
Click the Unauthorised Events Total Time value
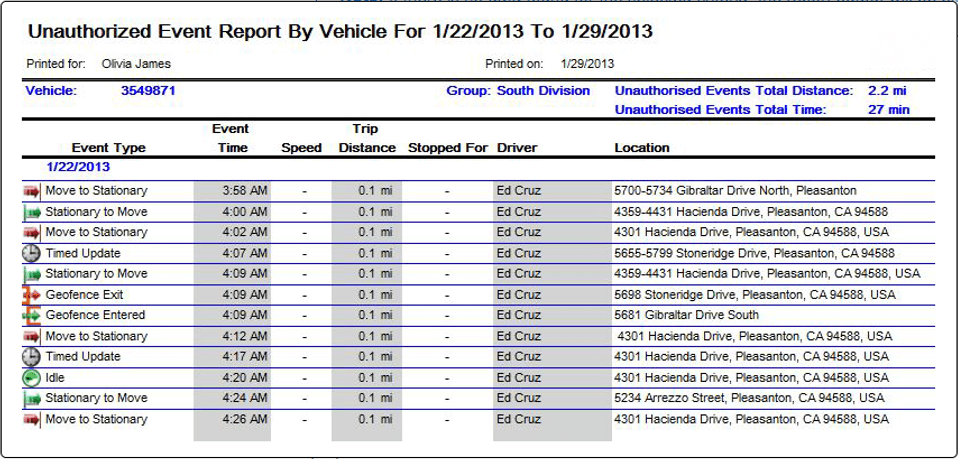pyautogui.click(x=889, y=110)
